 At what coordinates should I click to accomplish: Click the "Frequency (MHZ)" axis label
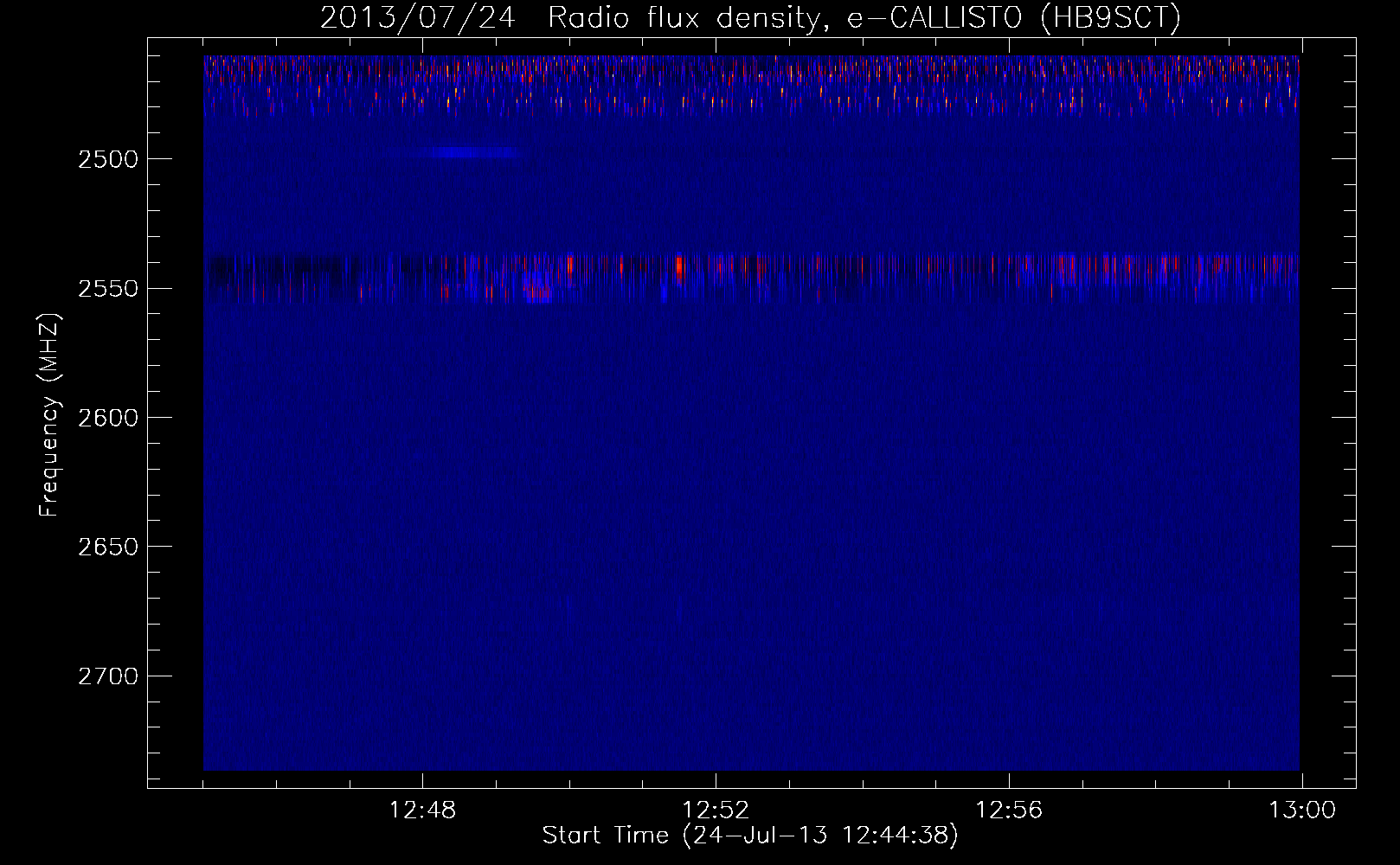(x=49, y=415)
